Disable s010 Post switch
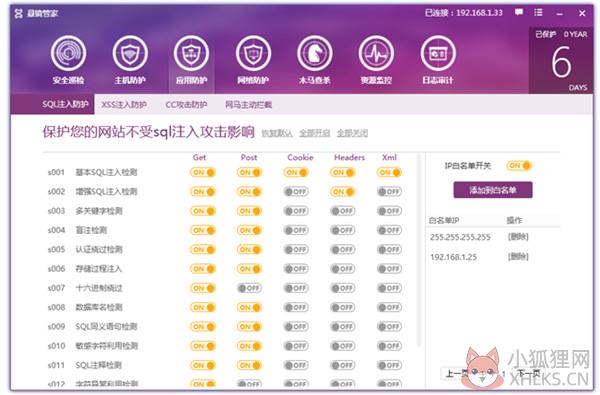Viewport: 600px width, 395px height. point(249,346)
